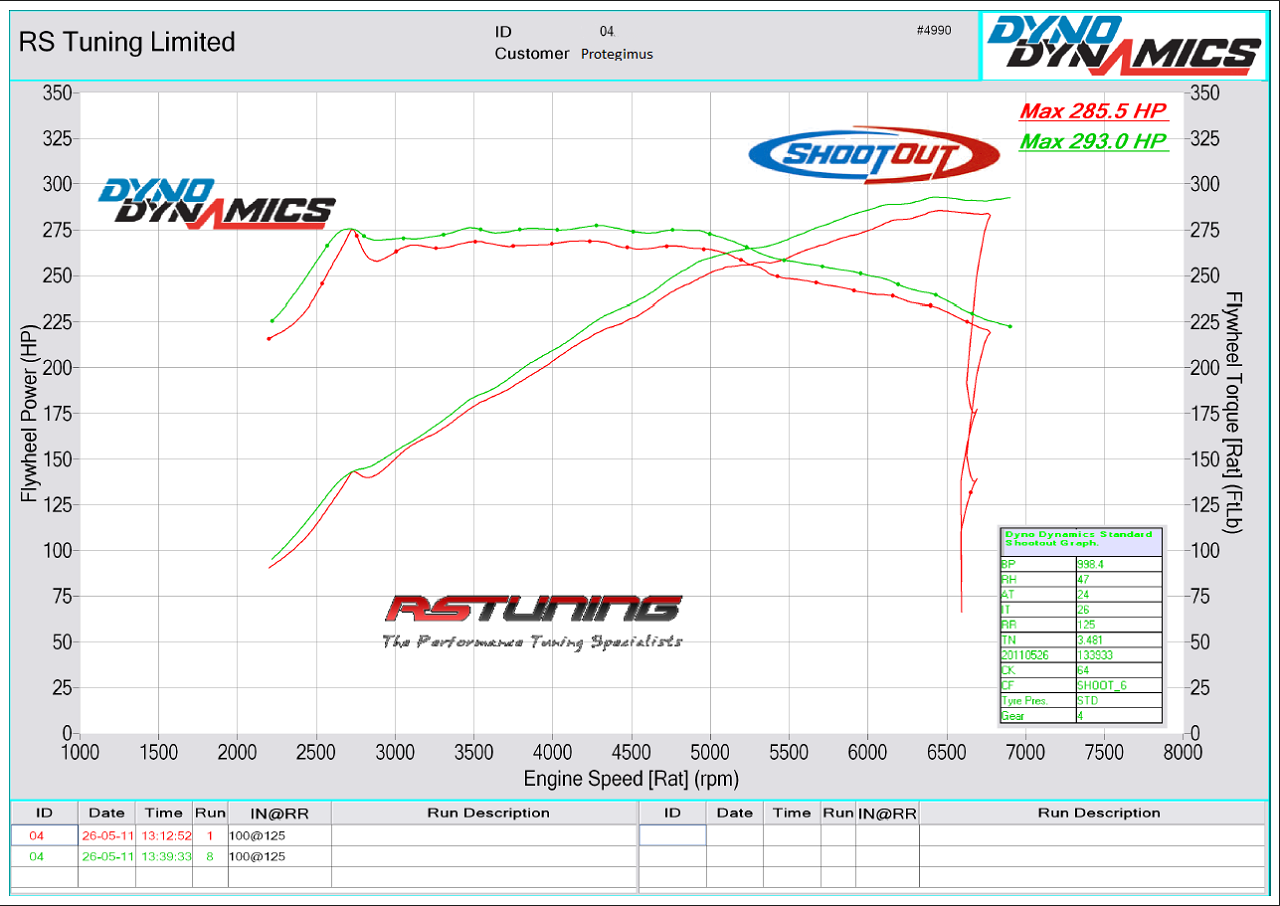
Task: Select the green Max 293.0 HP label
Action: [1093, 141]
